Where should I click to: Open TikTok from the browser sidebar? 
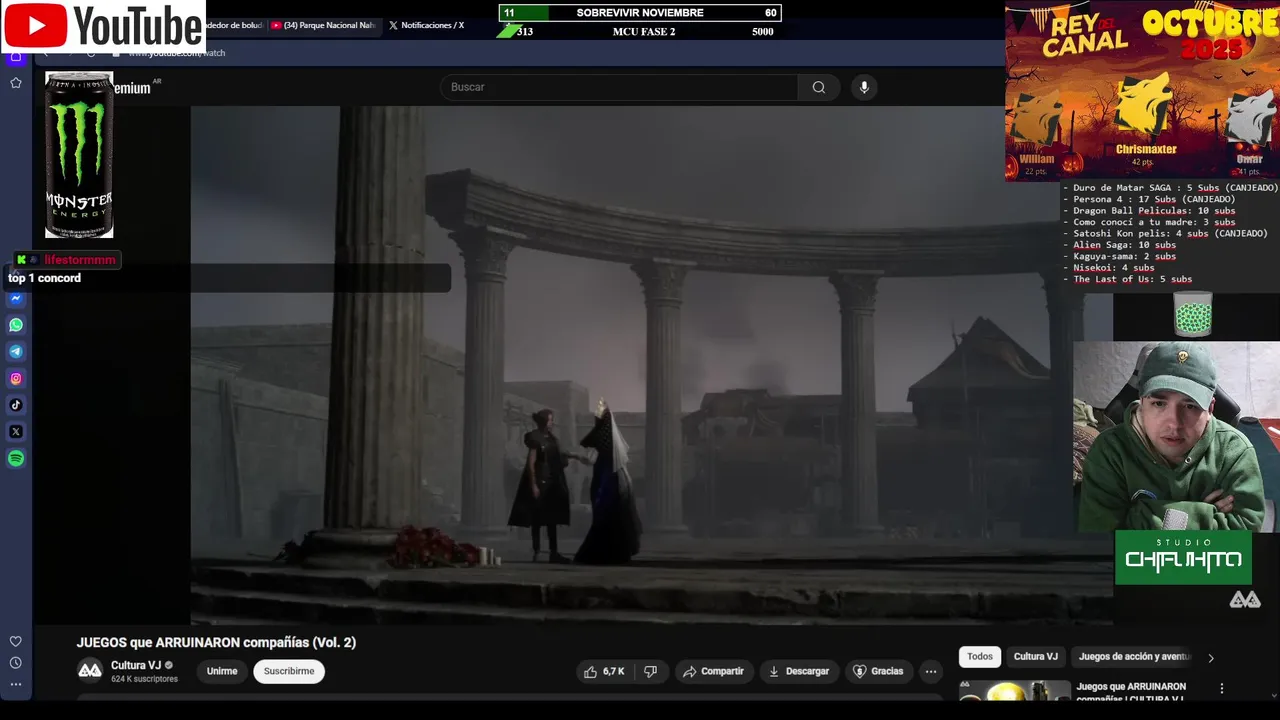pyautogui.click(x=16, y=405)
